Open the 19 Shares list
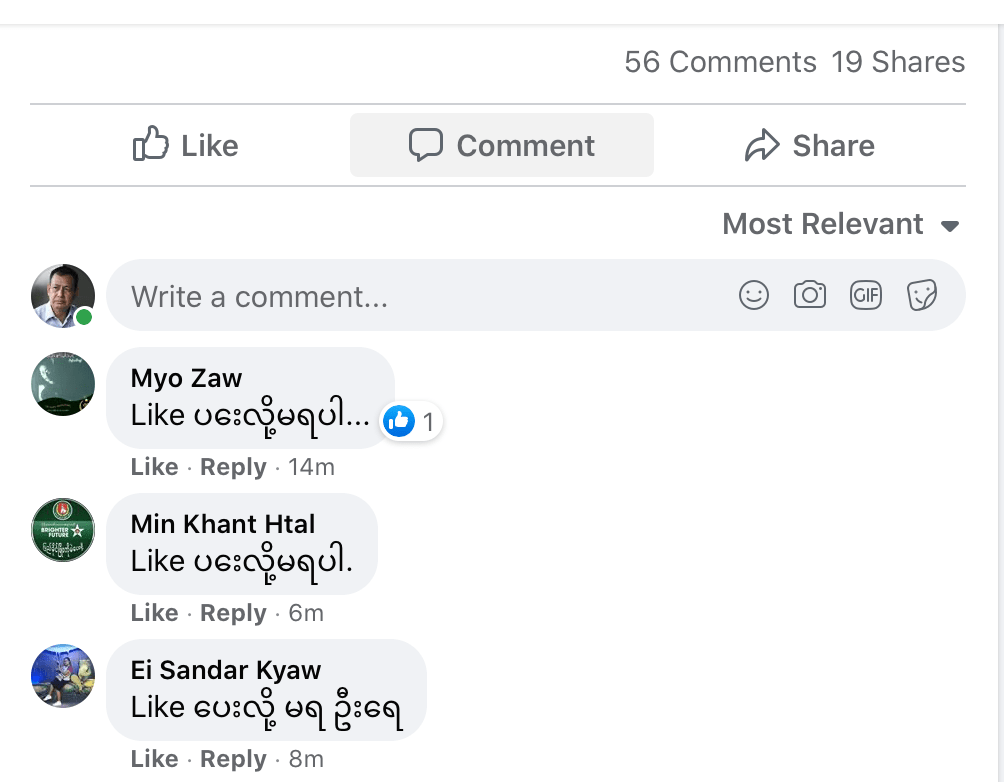The height and width of the screenshot is (782, 1004). [898, 62]
